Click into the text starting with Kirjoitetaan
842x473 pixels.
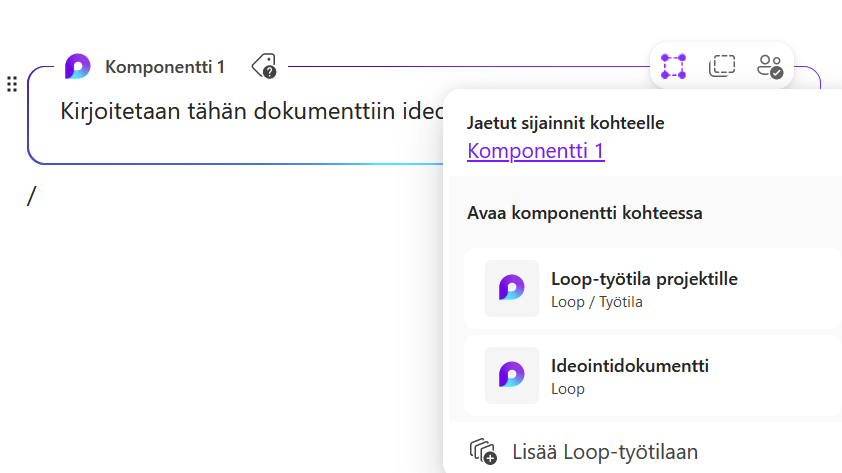point(240,110)
